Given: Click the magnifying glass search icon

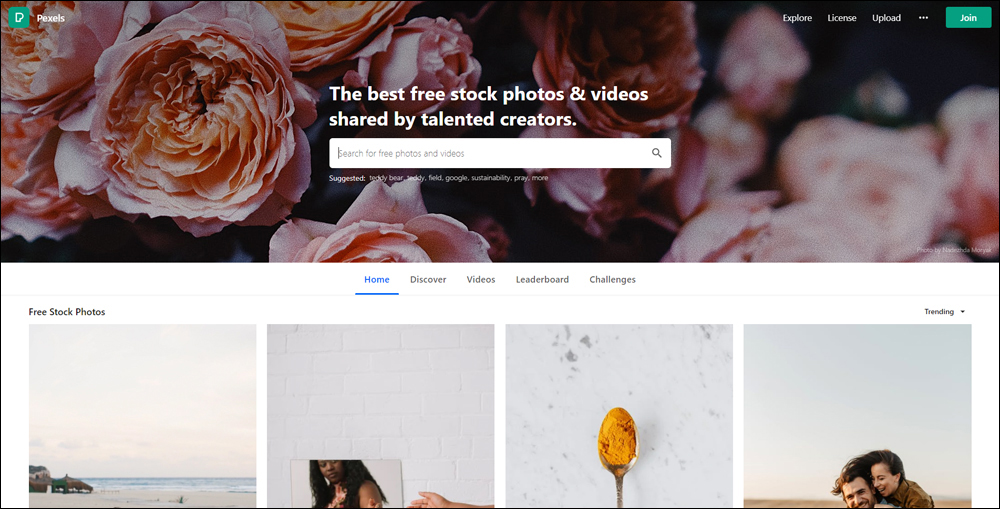Looking at the screenshot, I should pos(656,153).
